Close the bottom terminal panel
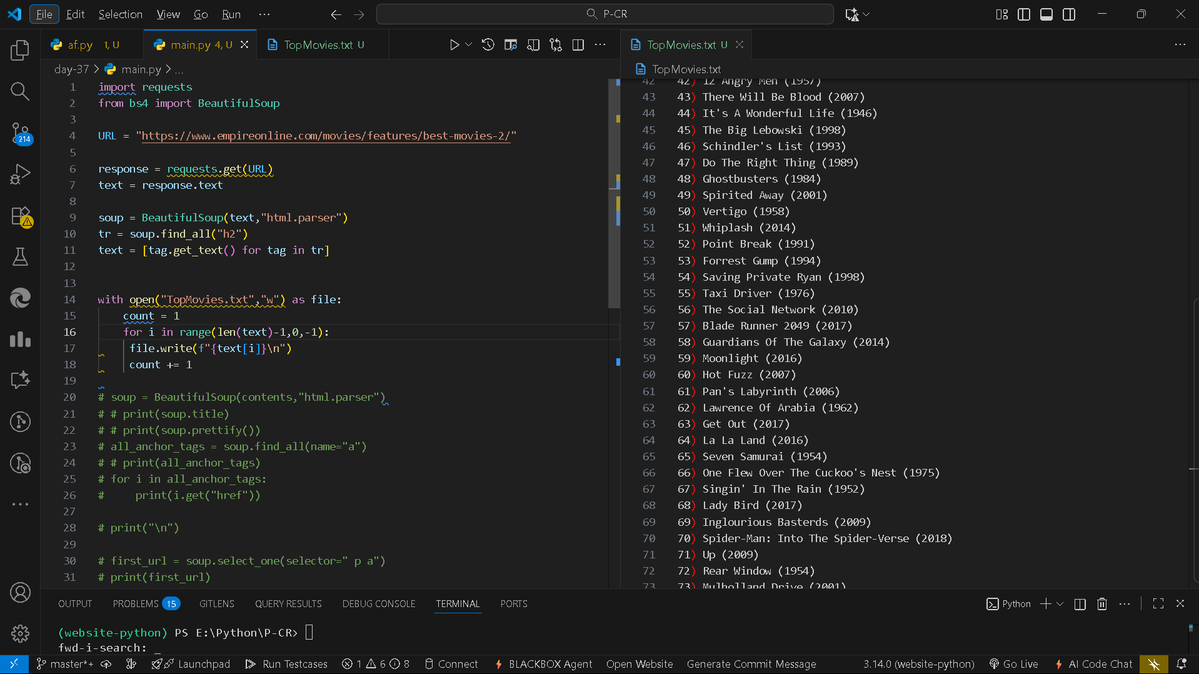Screen dimensions: 1199x674 [x=1180, y=604]
